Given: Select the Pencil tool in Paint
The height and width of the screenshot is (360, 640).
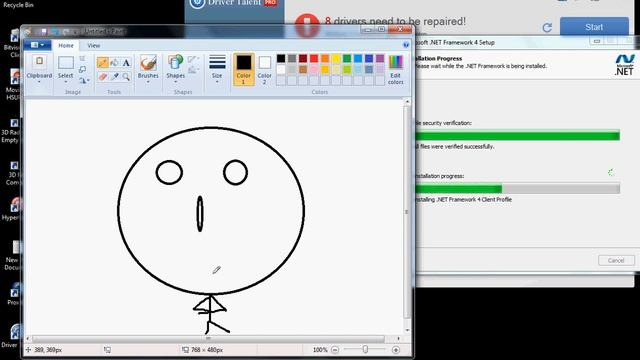Looking at the screenshot, I should tap(102, 63).
